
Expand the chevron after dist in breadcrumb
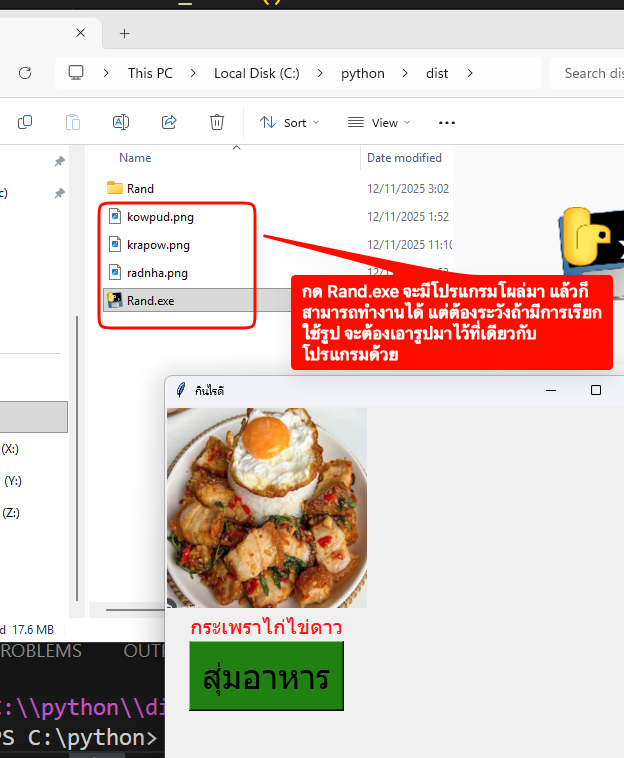click(x=469, y=73)
